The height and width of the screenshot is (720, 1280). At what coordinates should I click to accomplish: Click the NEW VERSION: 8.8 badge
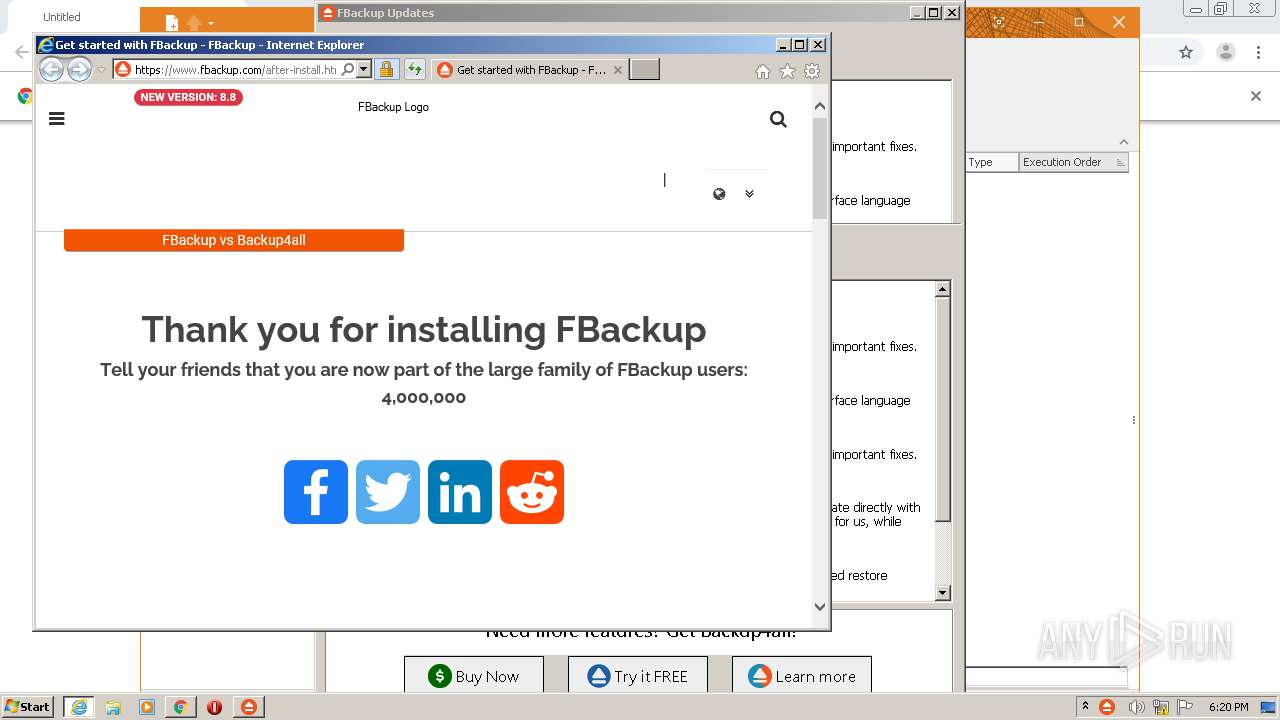tap(188, 97)
